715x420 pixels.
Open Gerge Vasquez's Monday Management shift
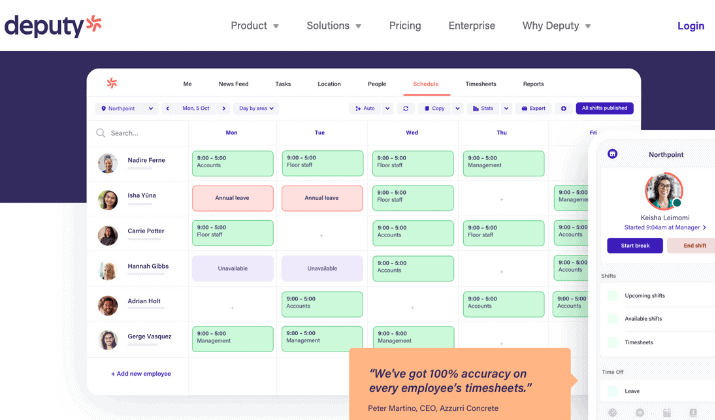point(233,339)
